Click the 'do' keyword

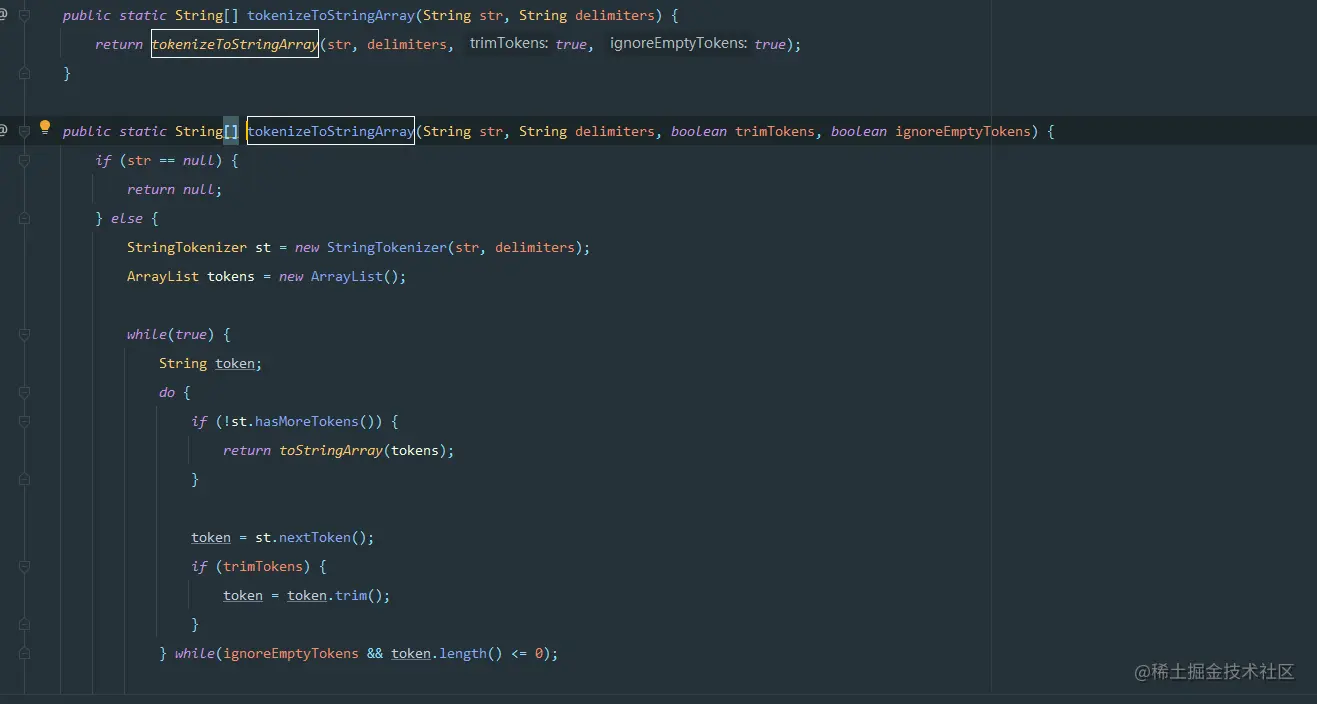[167, 392]
